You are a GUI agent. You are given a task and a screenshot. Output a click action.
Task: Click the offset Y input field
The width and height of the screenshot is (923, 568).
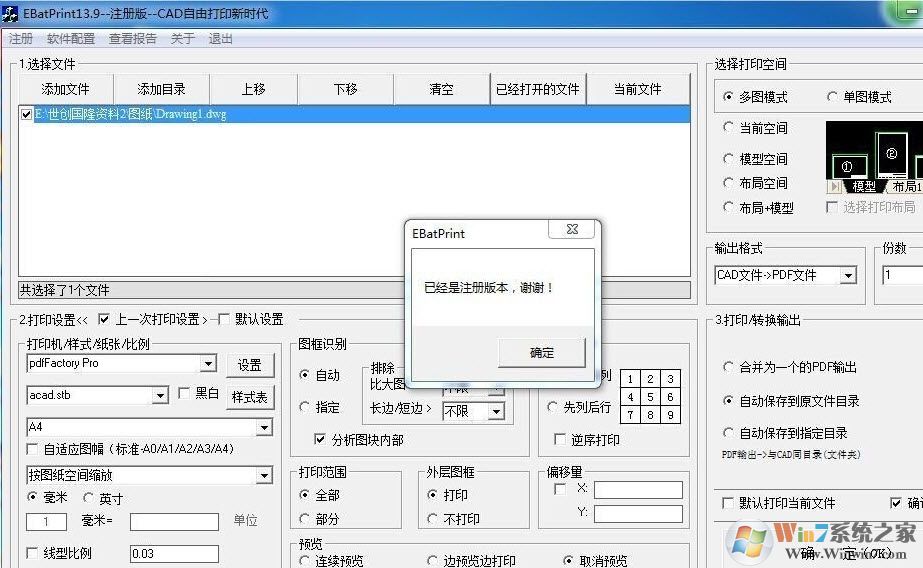638,514
